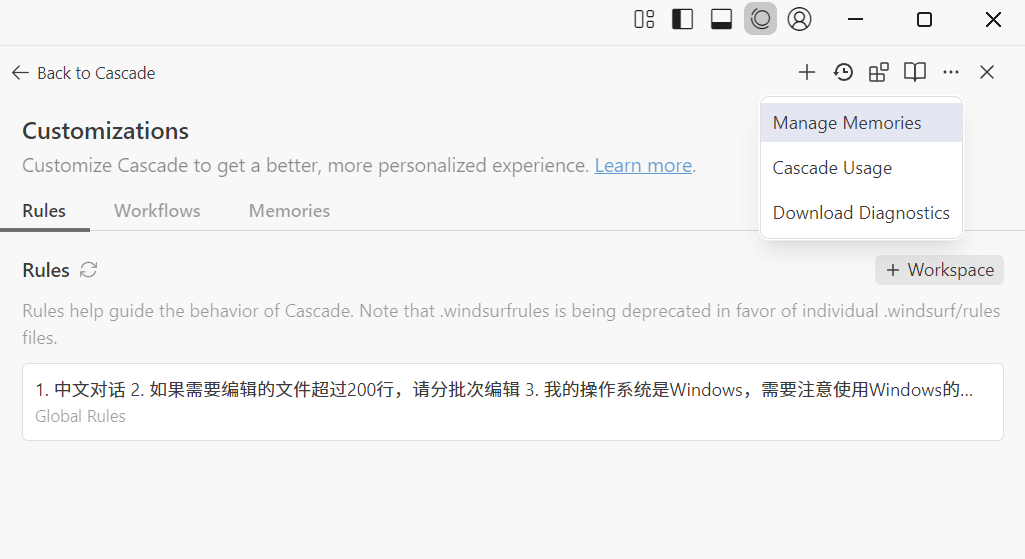
Task: Select Download Diagnostics menu entry
Action: point(861,213)
